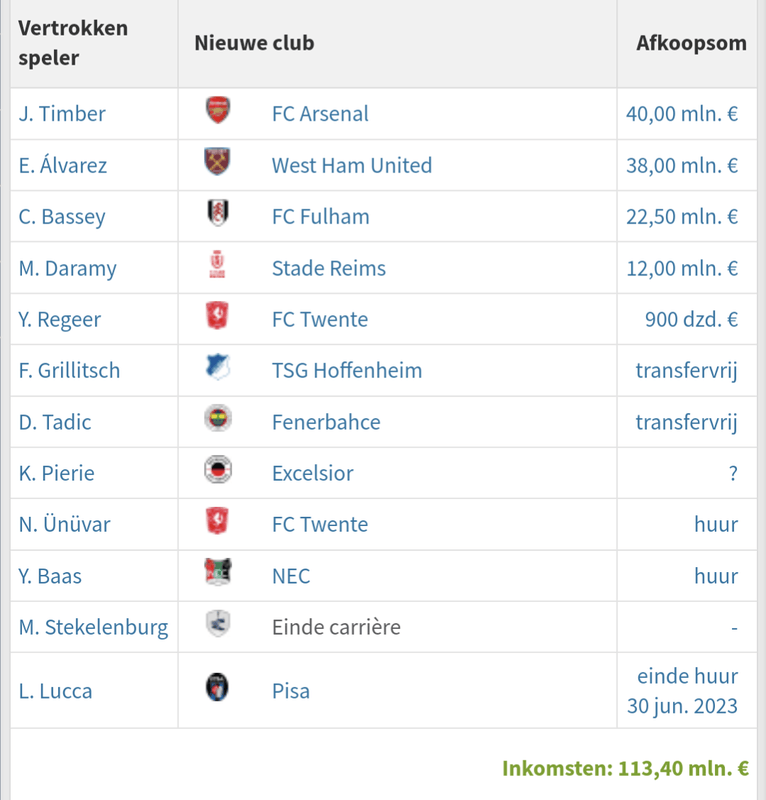Open M. Stekelenburg player page

93,627
